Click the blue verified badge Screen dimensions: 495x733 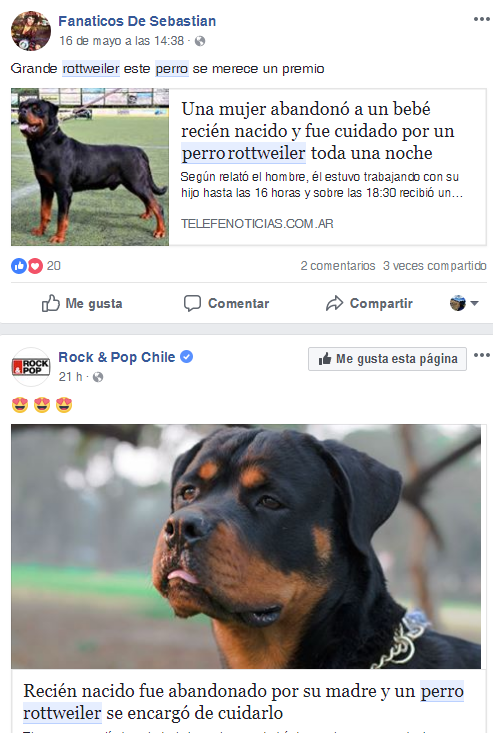(x=187, y=357)
